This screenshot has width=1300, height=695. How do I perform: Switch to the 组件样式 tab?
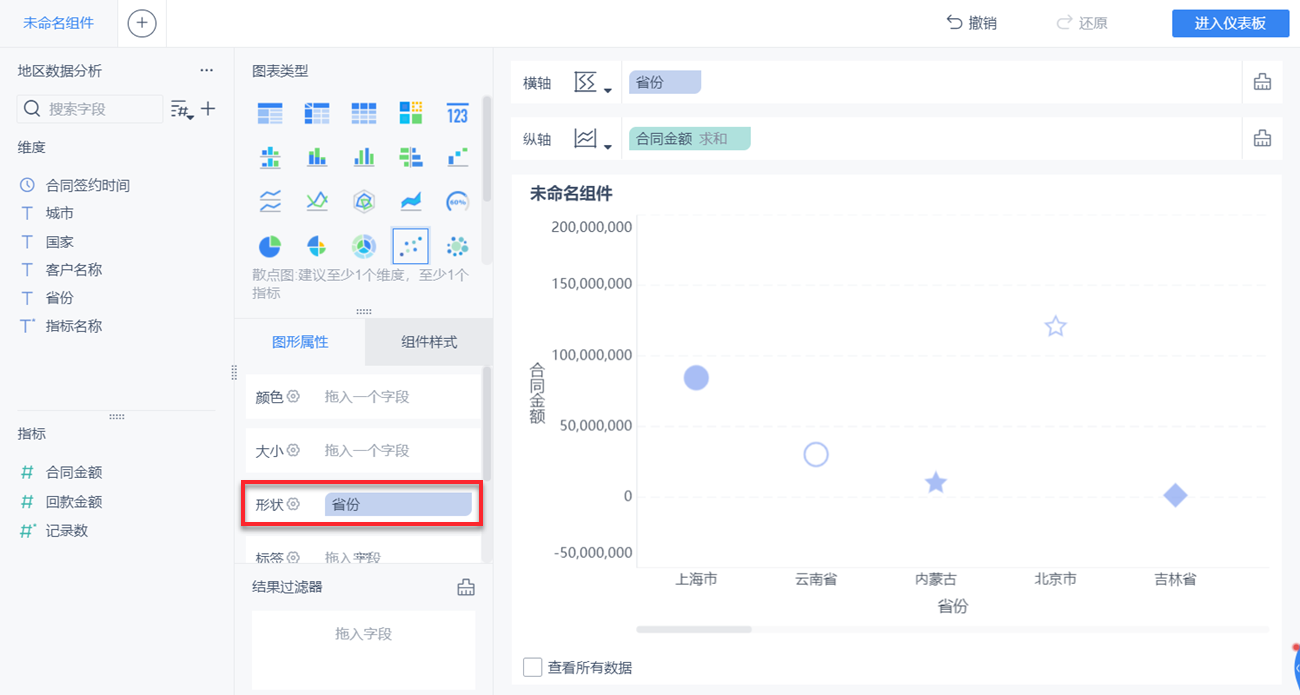pos(429,342)
